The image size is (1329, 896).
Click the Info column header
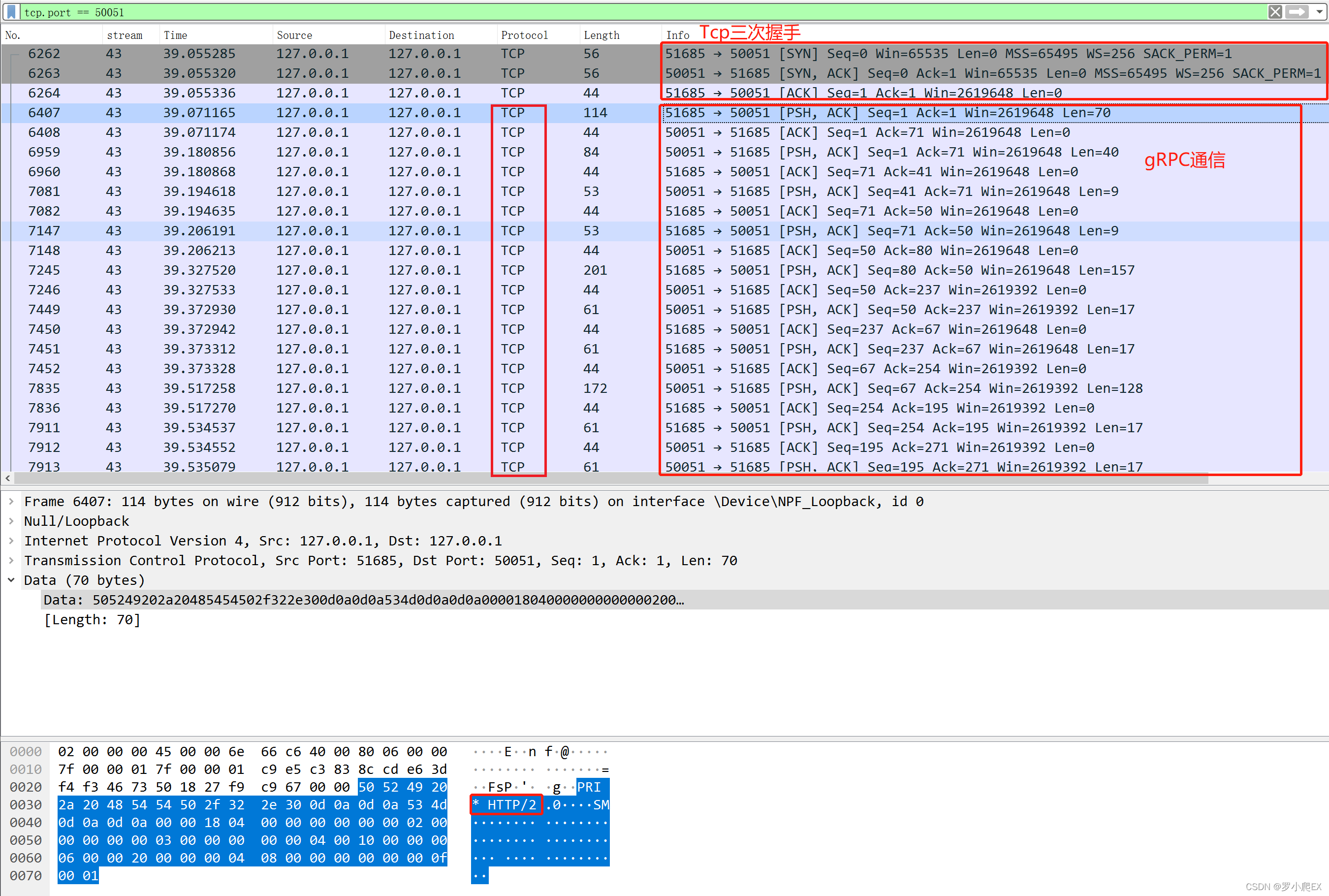click(x=678, y=35)
